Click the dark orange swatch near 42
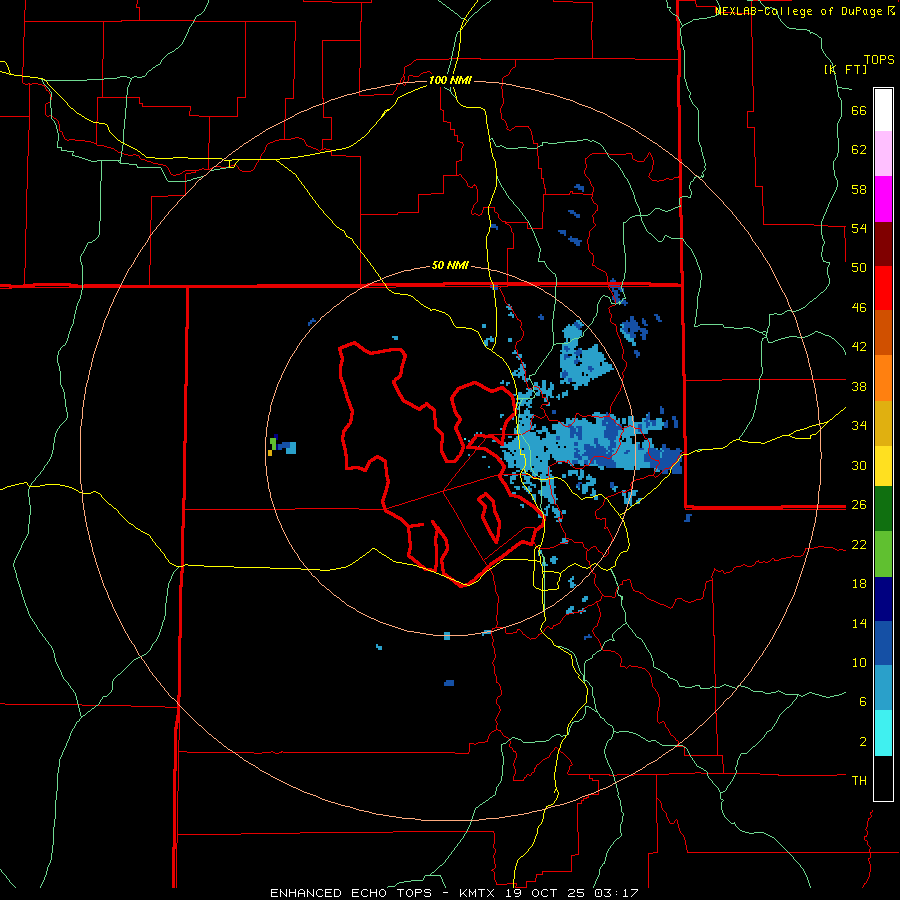Viewport: 900px width, 900px height. point(883,332)
